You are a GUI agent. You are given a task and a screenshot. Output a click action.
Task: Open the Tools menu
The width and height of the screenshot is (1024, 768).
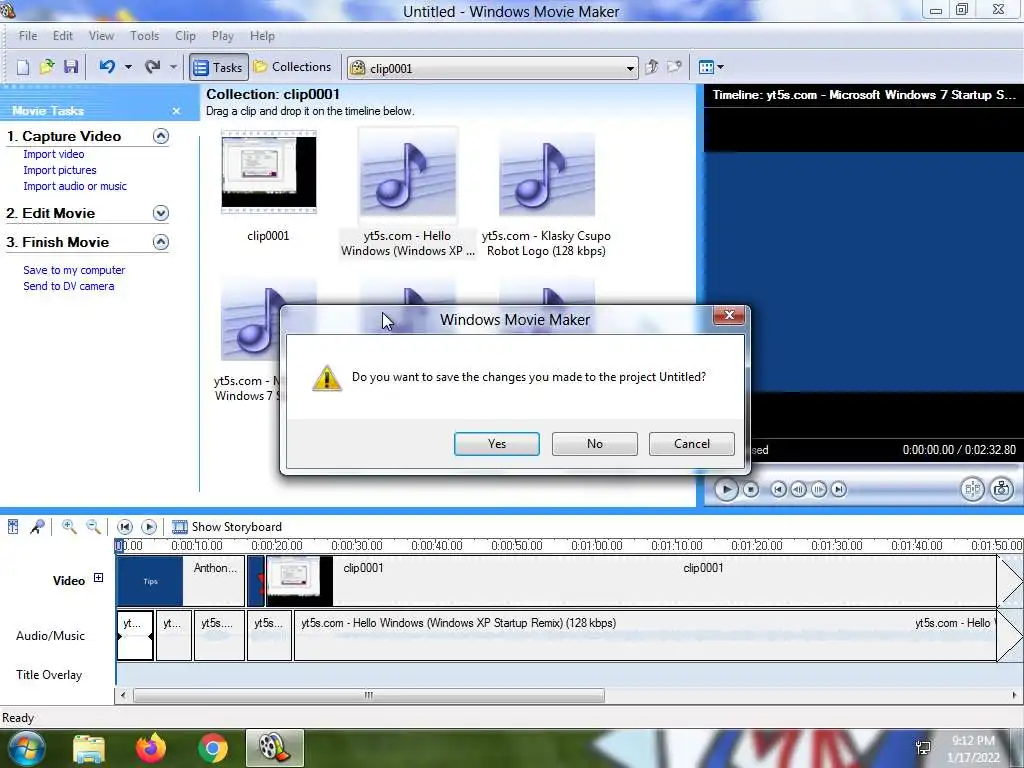click(x=144, y=36)
